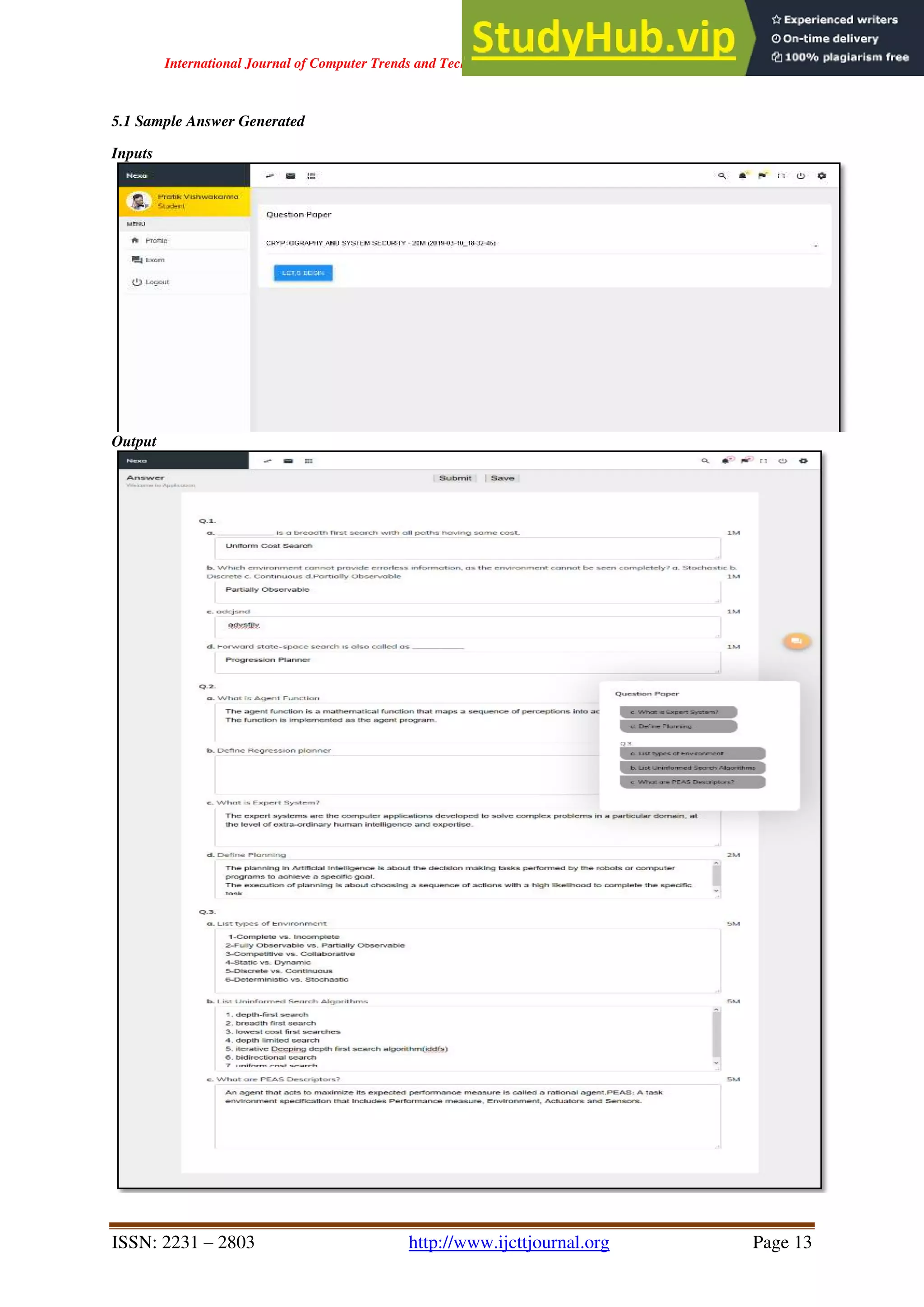Toggle fullscreen icon in Inputs toolbar
The image size is (924, 1307).
tap(781, 176)
